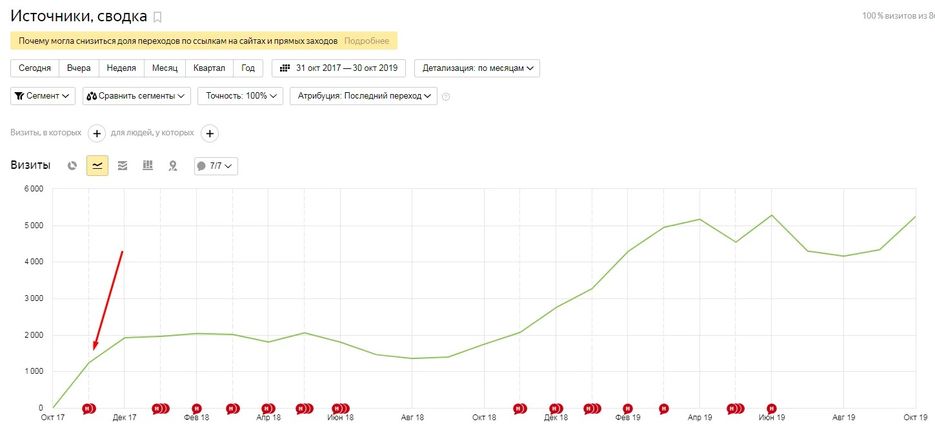Select the Неделя period tab
The height and width of the screenshot is (435, 935).
[121, 68]
